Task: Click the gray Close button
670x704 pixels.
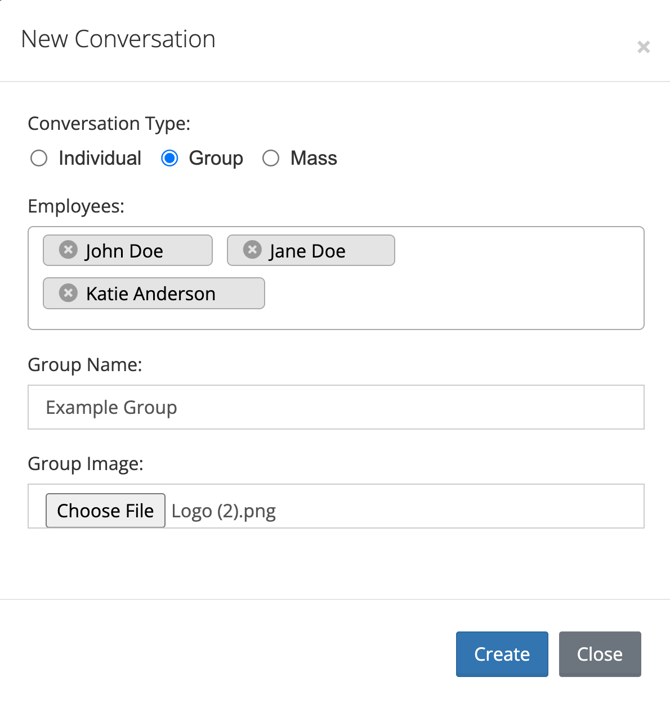Action: click(x=600, y=654)
